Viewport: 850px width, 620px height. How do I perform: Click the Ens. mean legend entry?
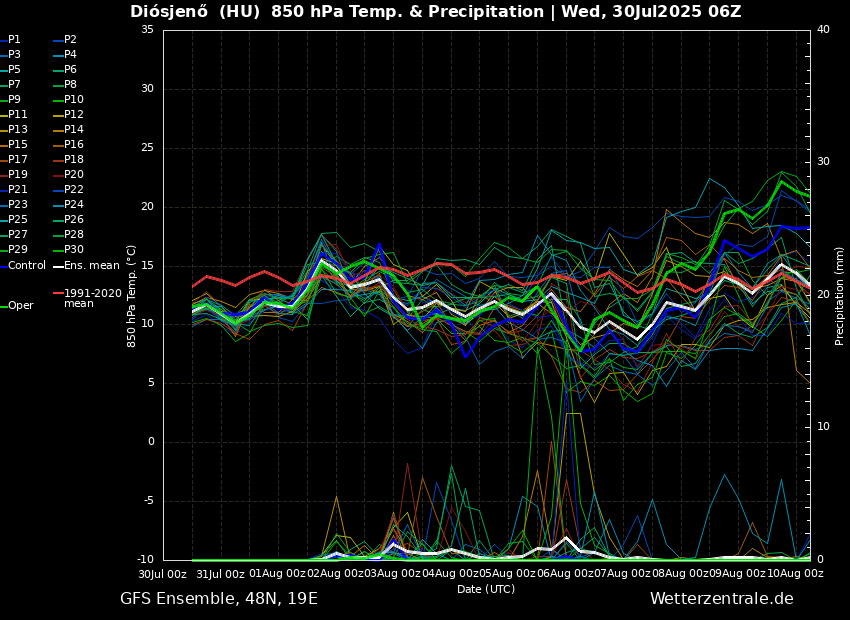[x=91, y=266]
